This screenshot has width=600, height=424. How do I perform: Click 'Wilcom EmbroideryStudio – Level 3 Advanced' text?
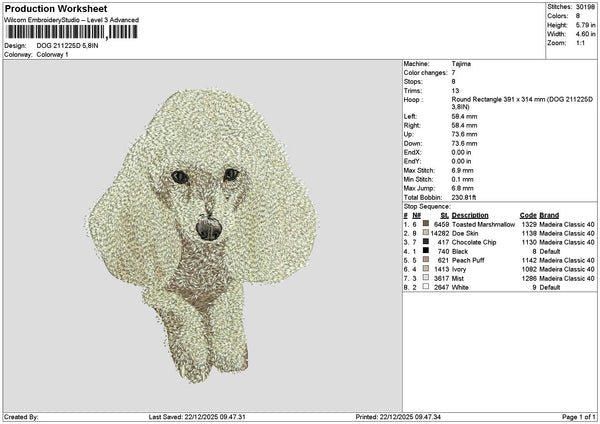coord(71,20)
